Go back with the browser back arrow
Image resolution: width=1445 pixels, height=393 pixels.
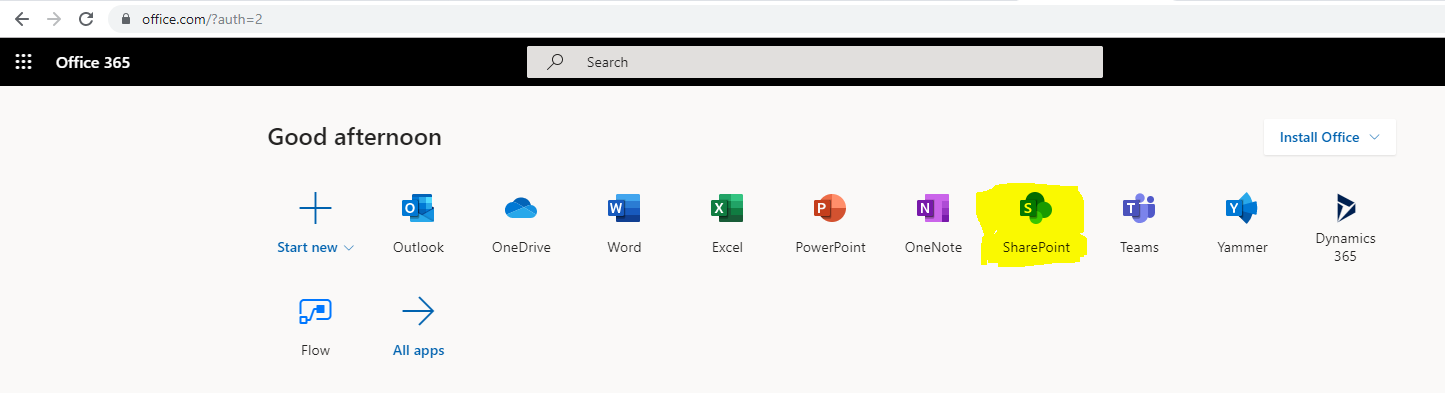click(21, 19)
